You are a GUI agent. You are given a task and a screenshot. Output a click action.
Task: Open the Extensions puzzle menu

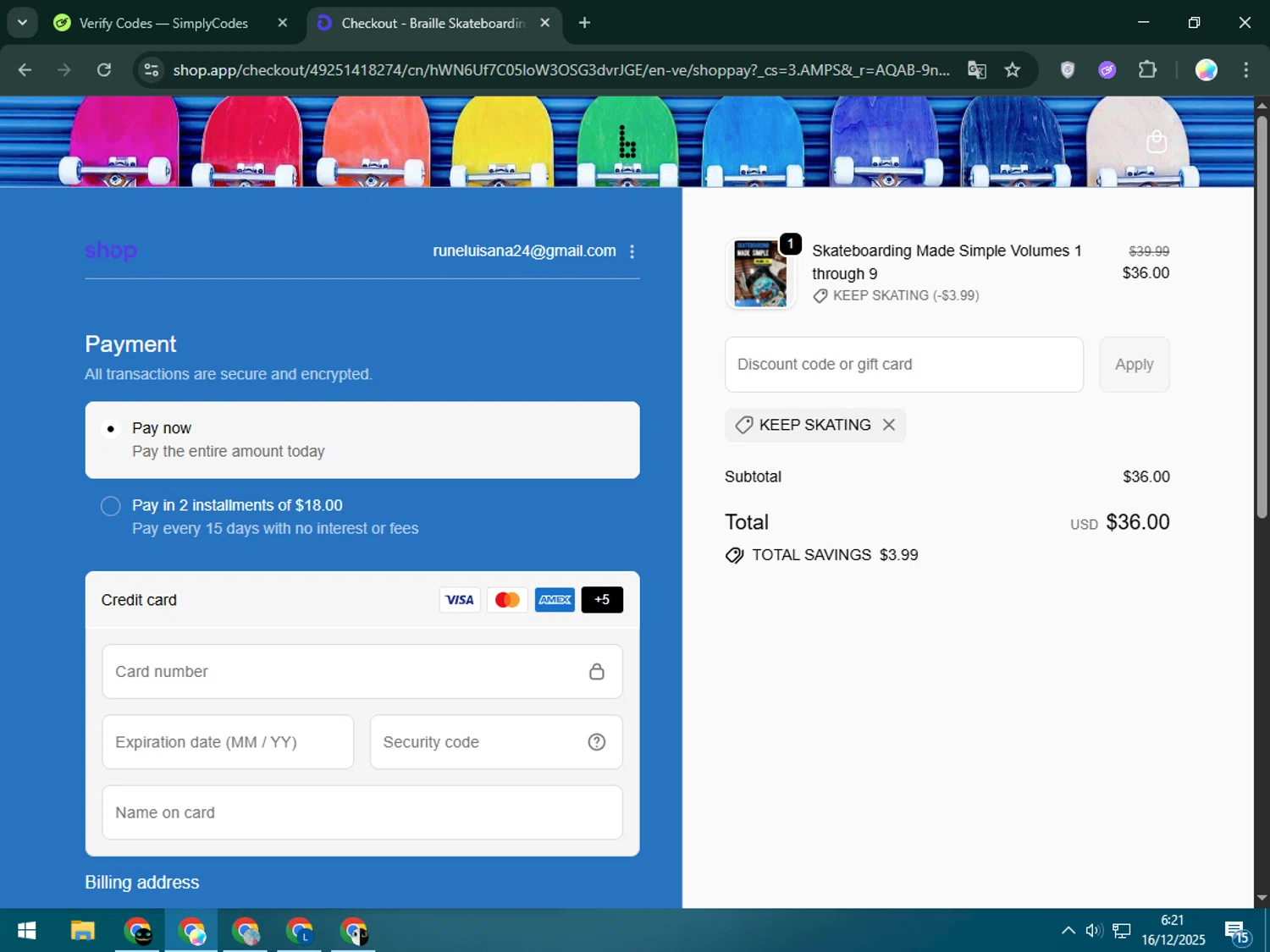coord(1147,70)
